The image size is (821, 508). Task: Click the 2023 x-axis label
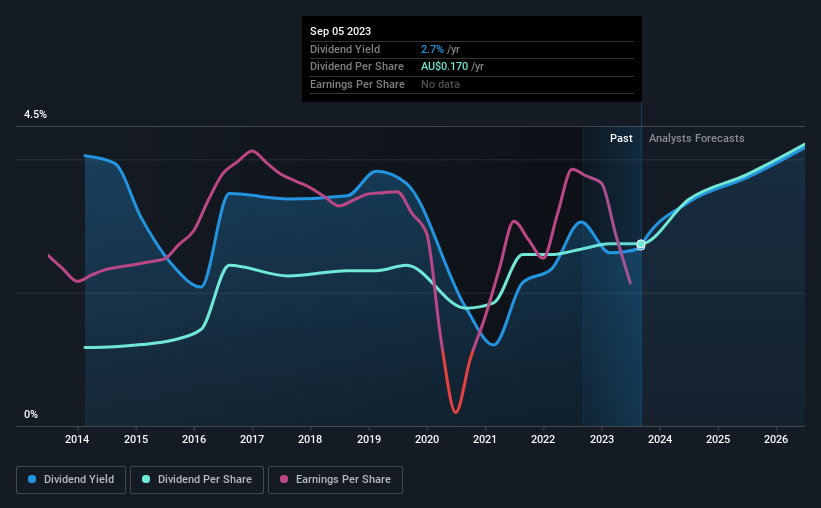point(602,439)
